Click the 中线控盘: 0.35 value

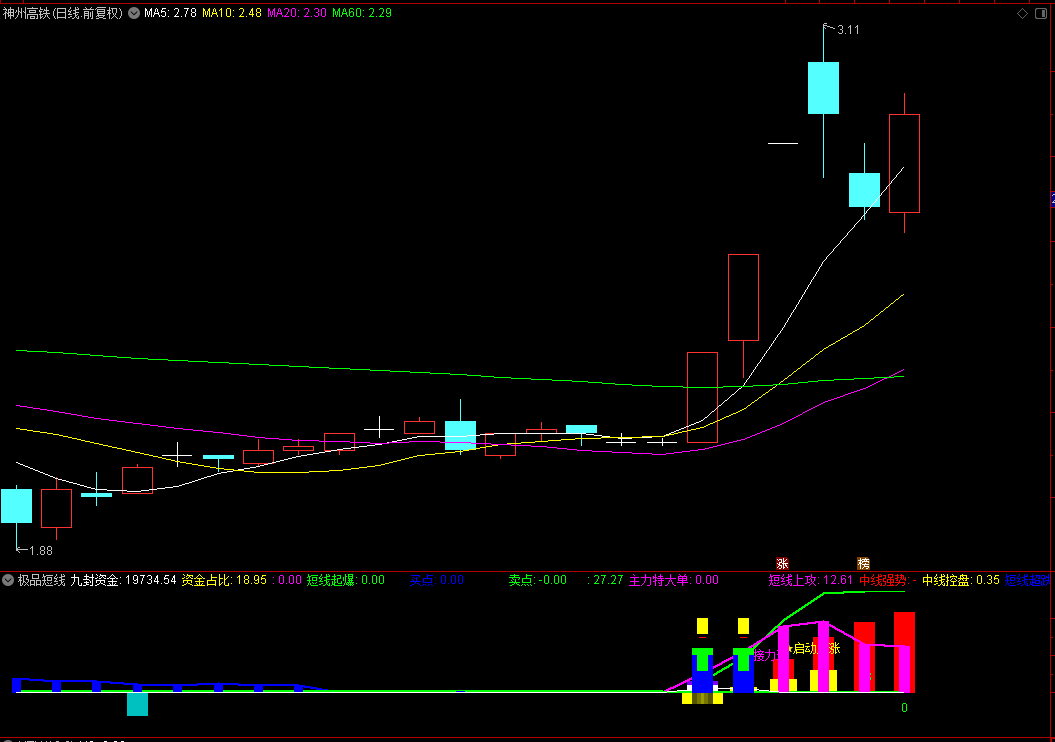coord(961,580)
